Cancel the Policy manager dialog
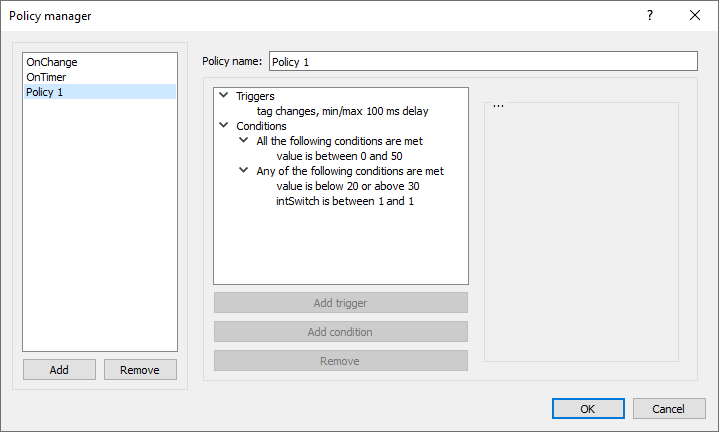The width and height of the screenshot is (719, 432). pos(668,409)
